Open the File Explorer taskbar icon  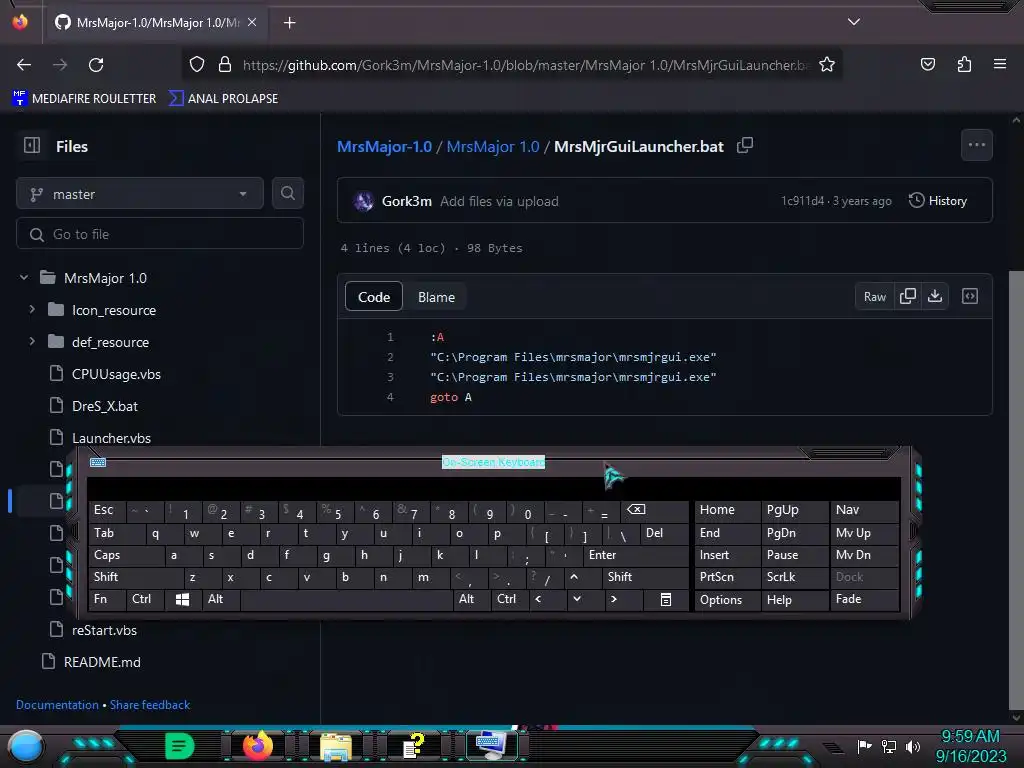click(x=335, y=746)
